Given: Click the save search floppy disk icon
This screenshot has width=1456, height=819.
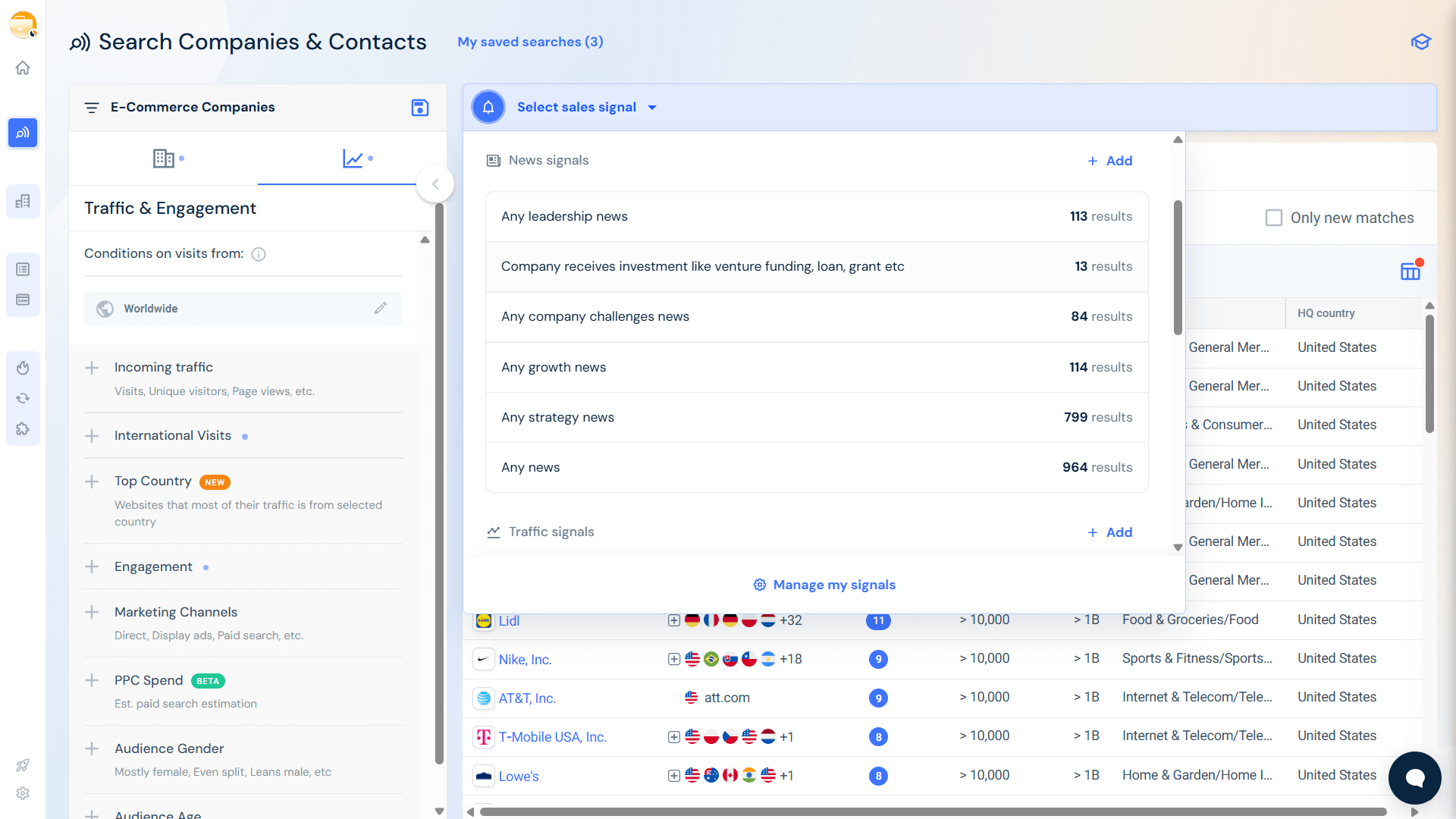Looking at the screenshot, I should 419,108.
